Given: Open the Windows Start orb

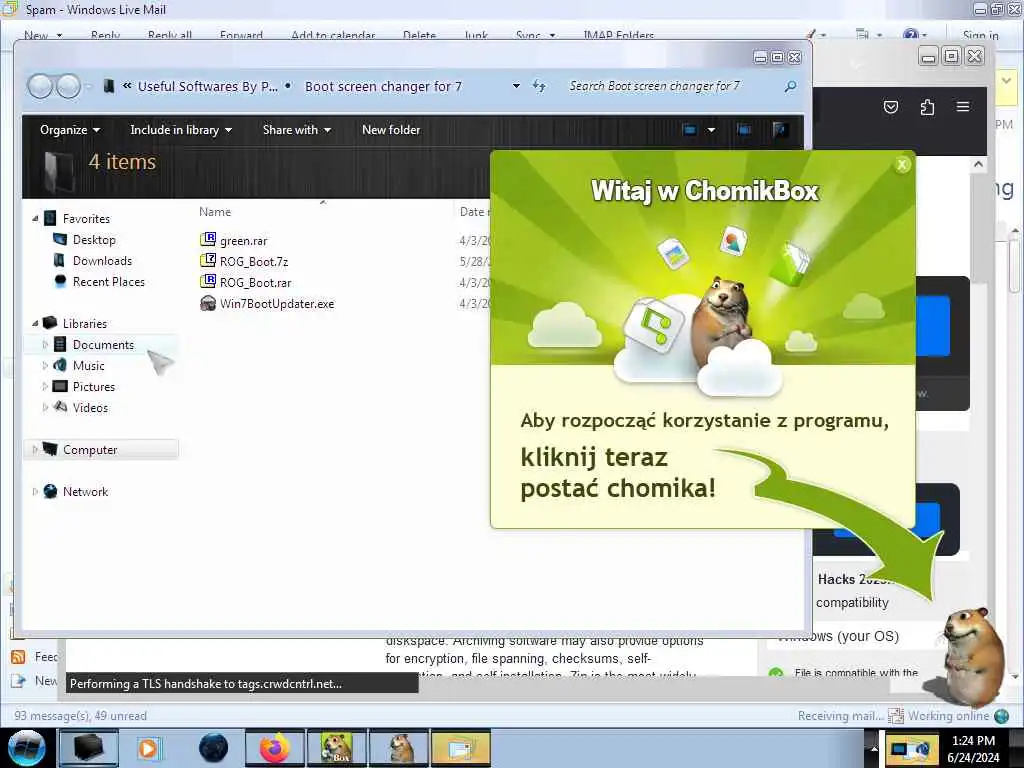Looking at the screenshot, I should (x=26, y=748).
